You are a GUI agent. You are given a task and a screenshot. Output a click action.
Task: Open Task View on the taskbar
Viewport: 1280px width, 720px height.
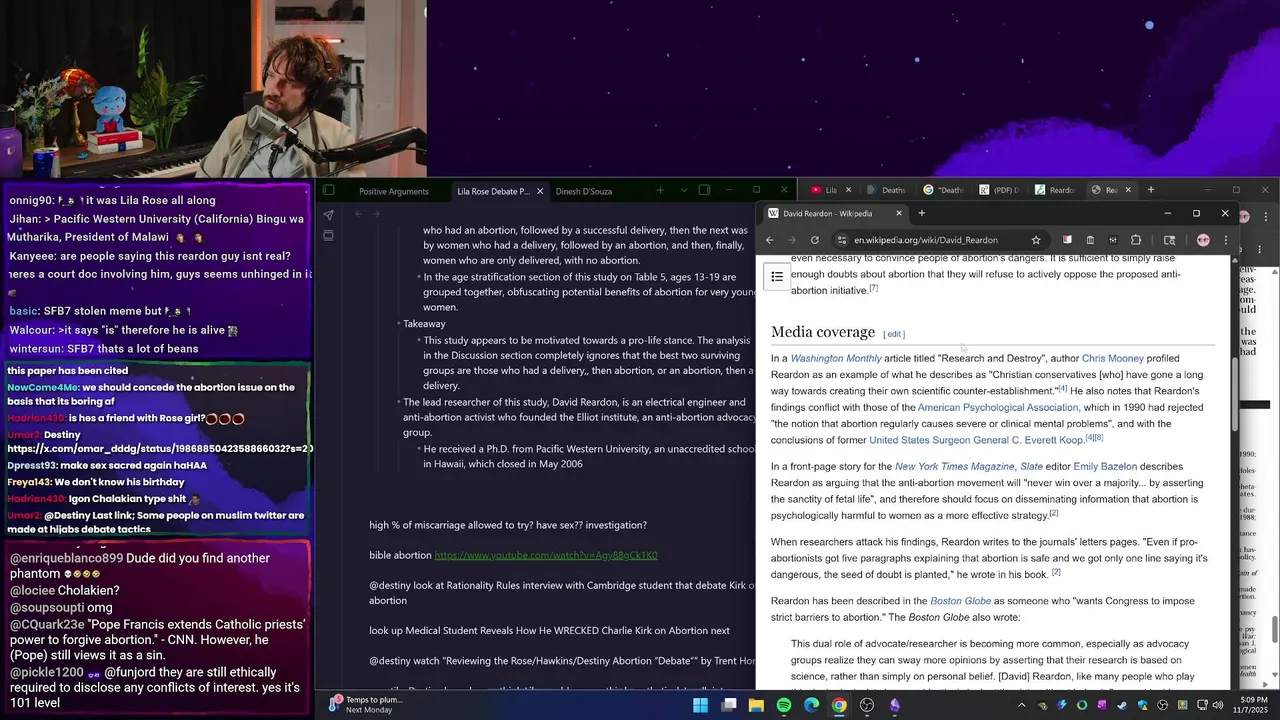pos(729,705)
